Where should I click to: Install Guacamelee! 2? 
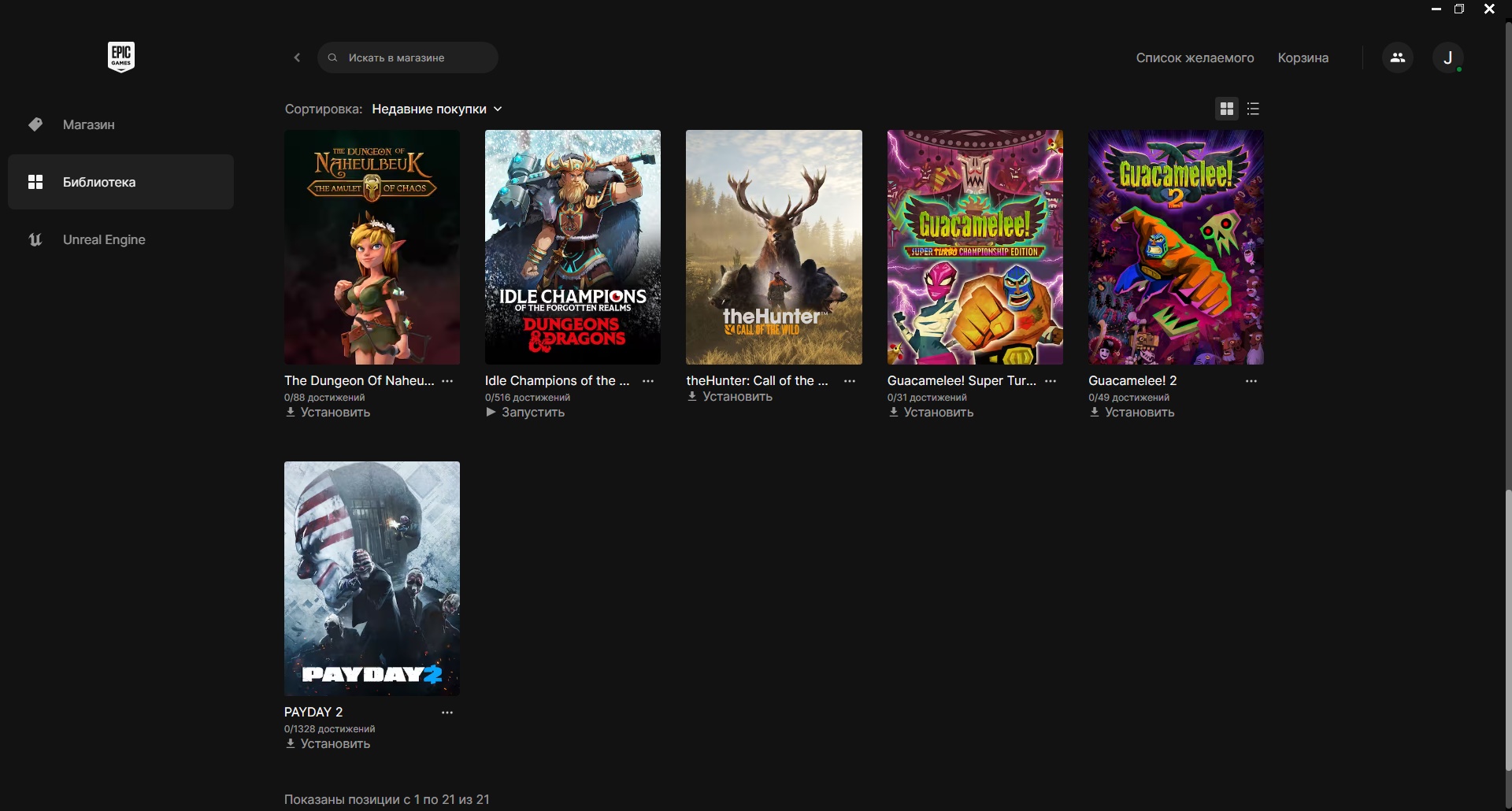(x=1132, y=412)
